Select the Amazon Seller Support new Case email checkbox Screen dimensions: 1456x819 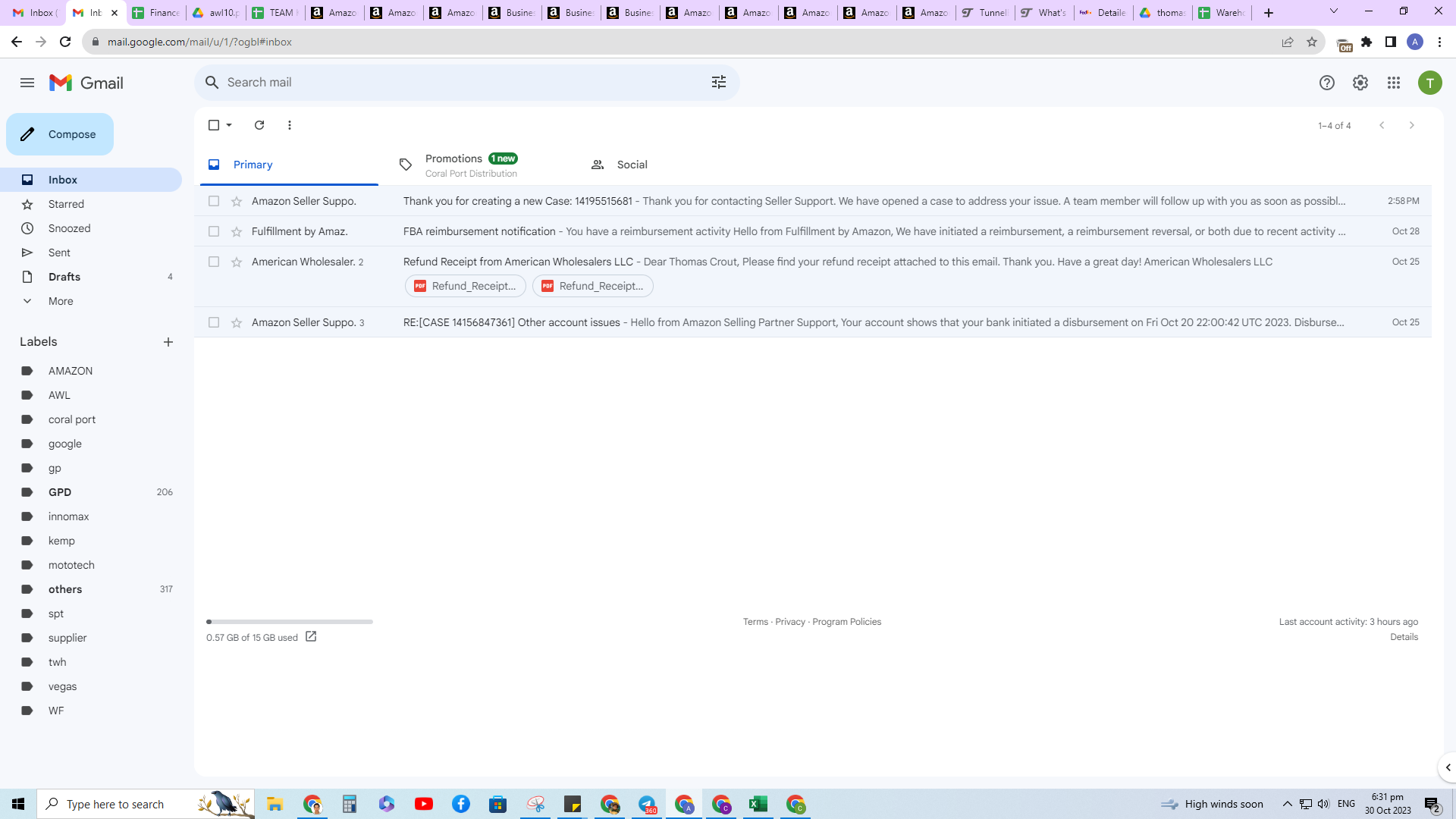coord(214,201)
